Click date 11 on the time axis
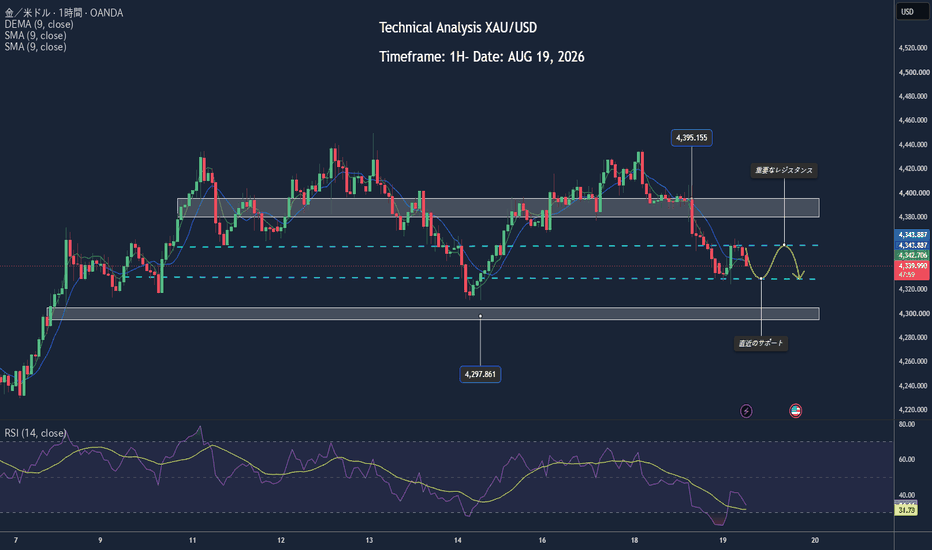Image resolution: width=932 pixels, height=550 pixels. [x=193, y=540]
